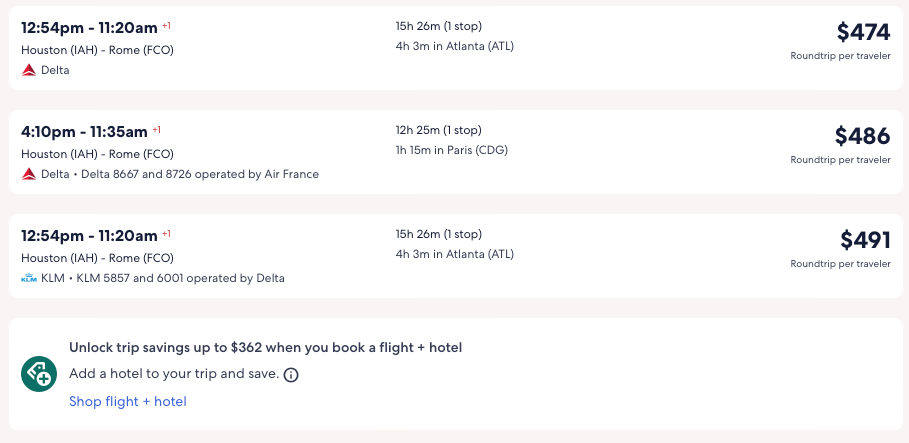Open the Shop flight + hotel link
909x443 pixels.
click(x=127, y=401)
